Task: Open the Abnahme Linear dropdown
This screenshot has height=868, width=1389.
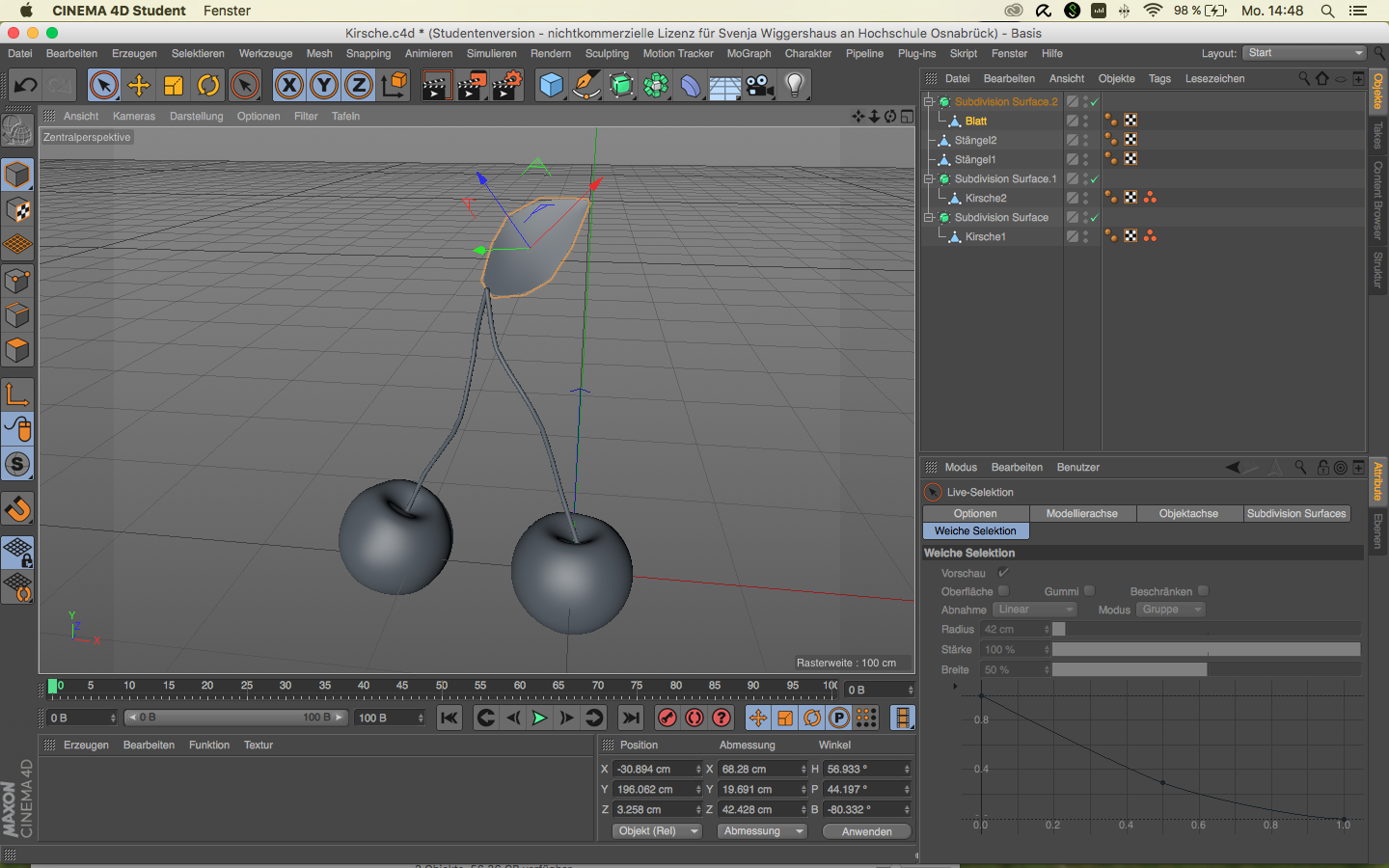Action: pyautogui.click(x=1034, y=610)
